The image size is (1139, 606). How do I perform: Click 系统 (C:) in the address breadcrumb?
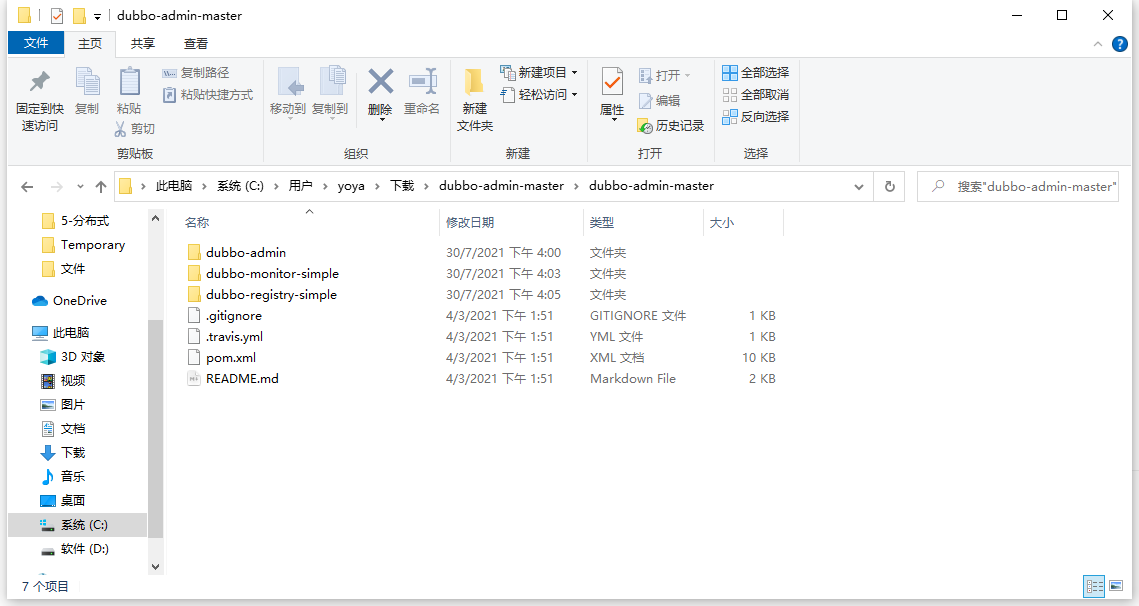[x=240, y=186]
